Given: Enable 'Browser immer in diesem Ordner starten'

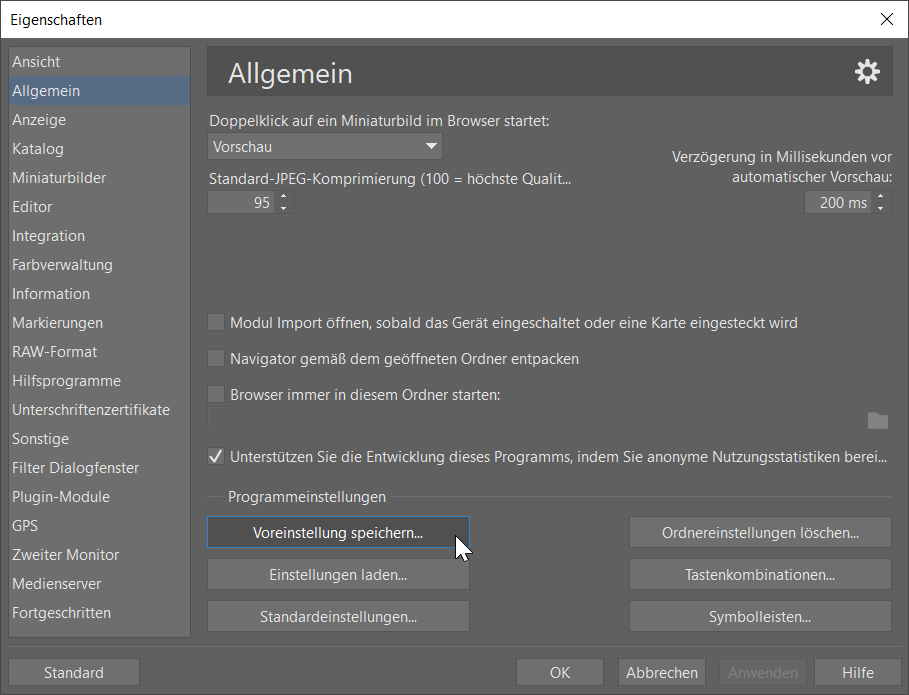Looking at the screenshot, I should [215, 394].
